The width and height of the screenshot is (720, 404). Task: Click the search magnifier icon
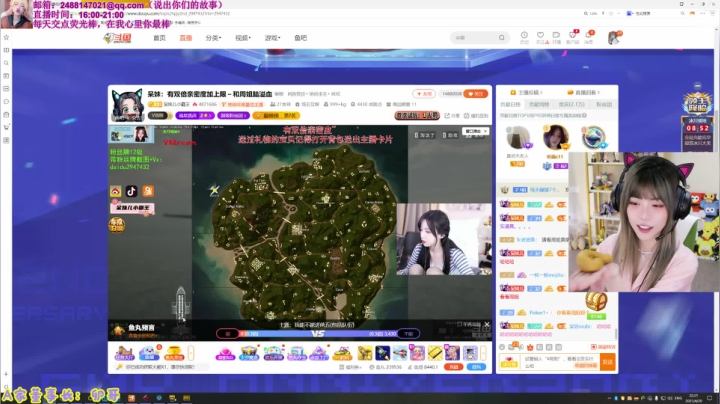(x=502, y=38)
